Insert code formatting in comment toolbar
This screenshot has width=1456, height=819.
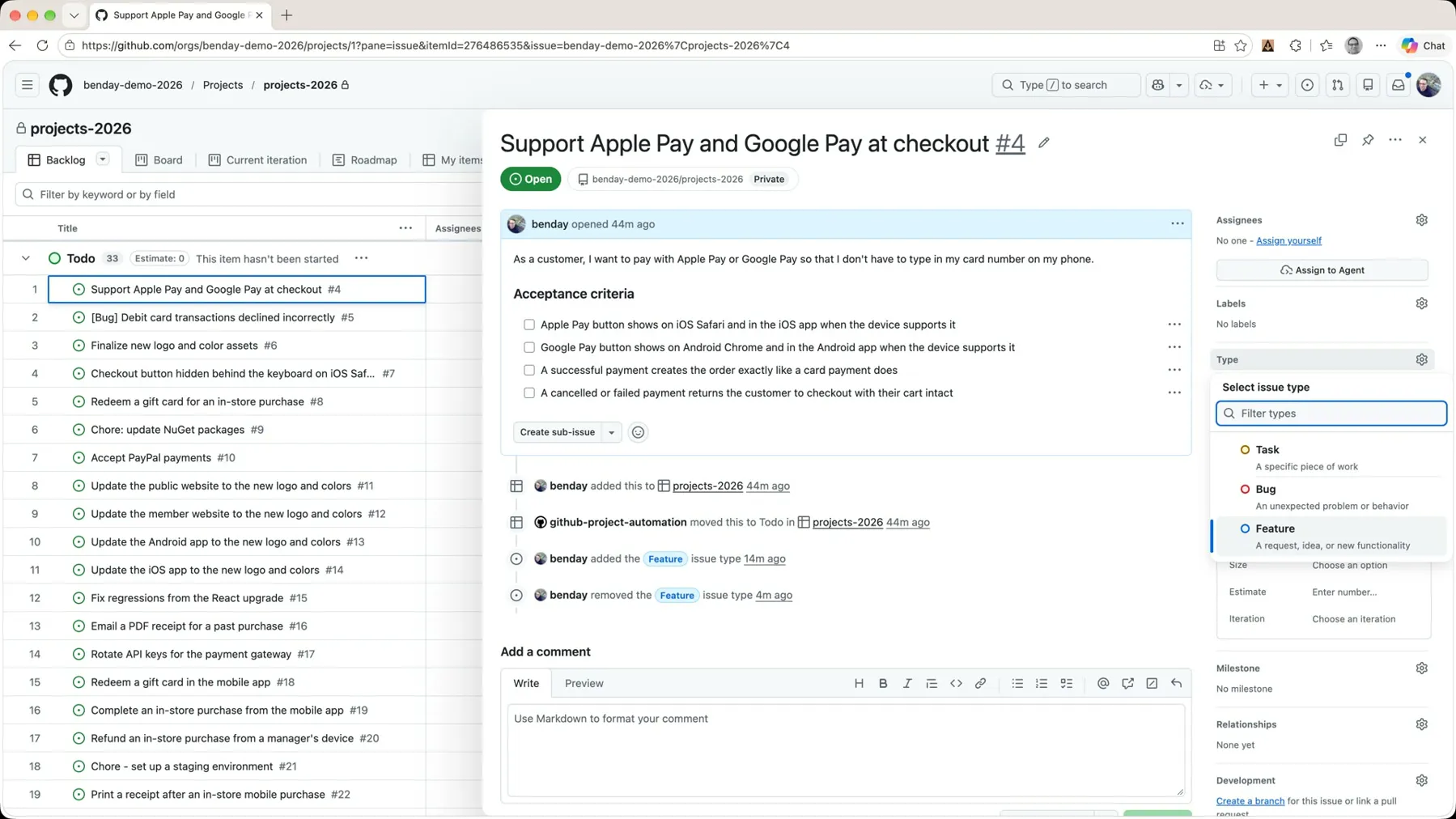[x=956, y=684]
